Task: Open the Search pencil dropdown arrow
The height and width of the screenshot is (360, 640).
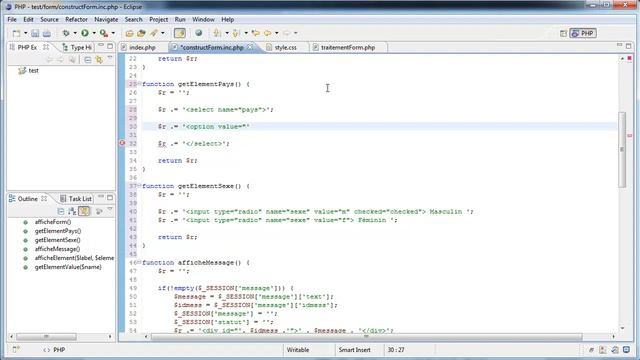Action: [x=163, y=33]
